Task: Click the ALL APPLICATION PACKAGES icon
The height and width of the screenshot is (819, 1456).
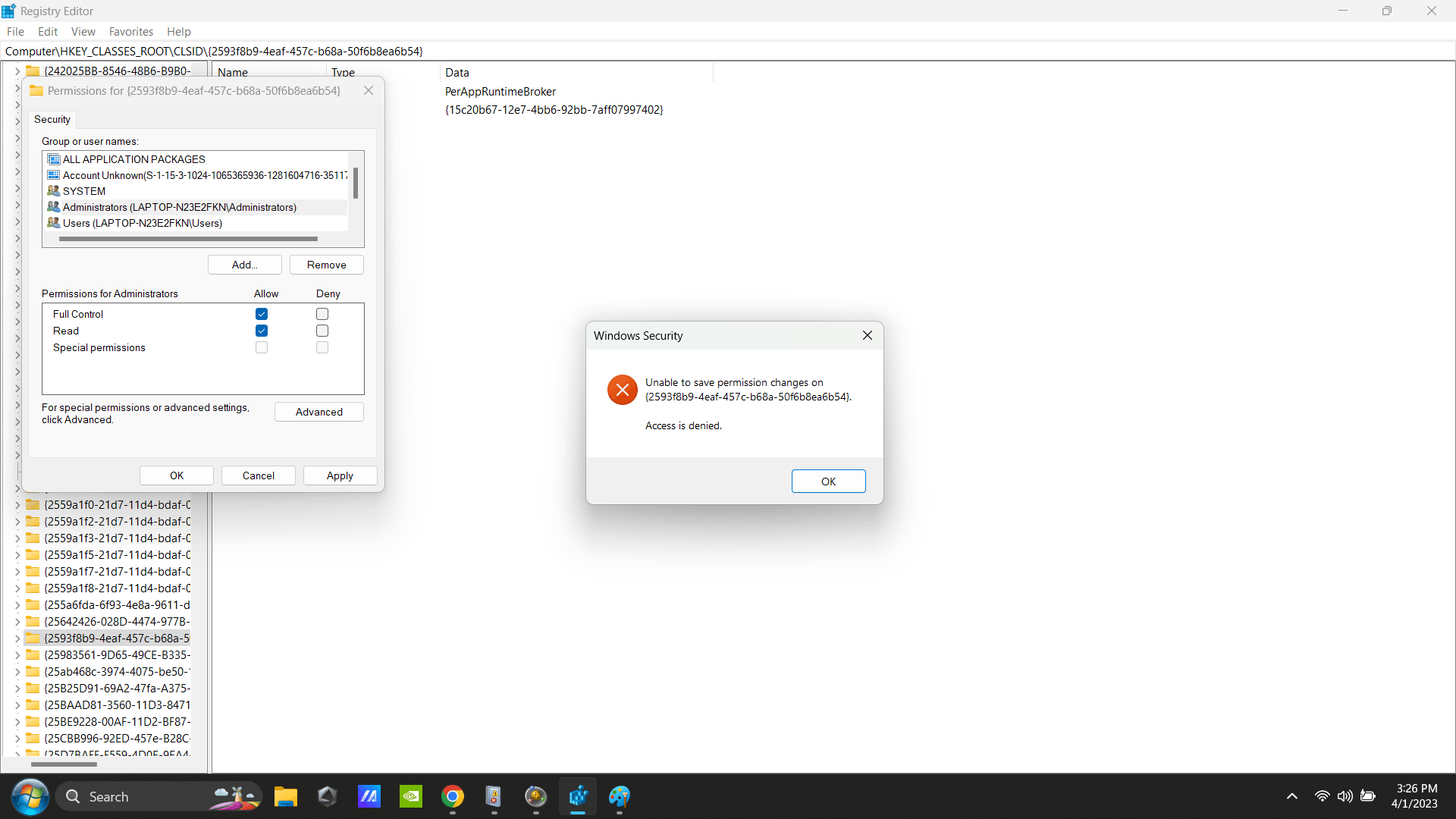Action: [x=53, y=159]
